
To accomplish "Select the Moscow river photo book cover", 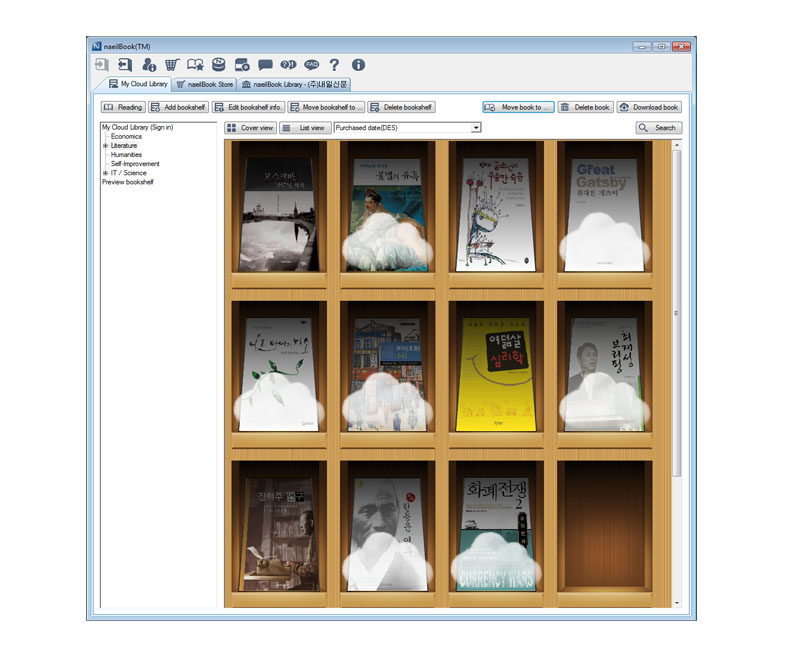I will [x=279, y=215].
